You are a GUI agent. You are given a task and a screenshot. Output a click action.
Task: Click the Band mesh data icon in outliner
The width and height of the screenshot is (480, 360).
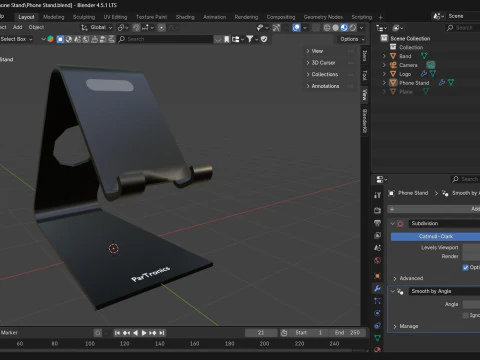[x=424, y=56]
